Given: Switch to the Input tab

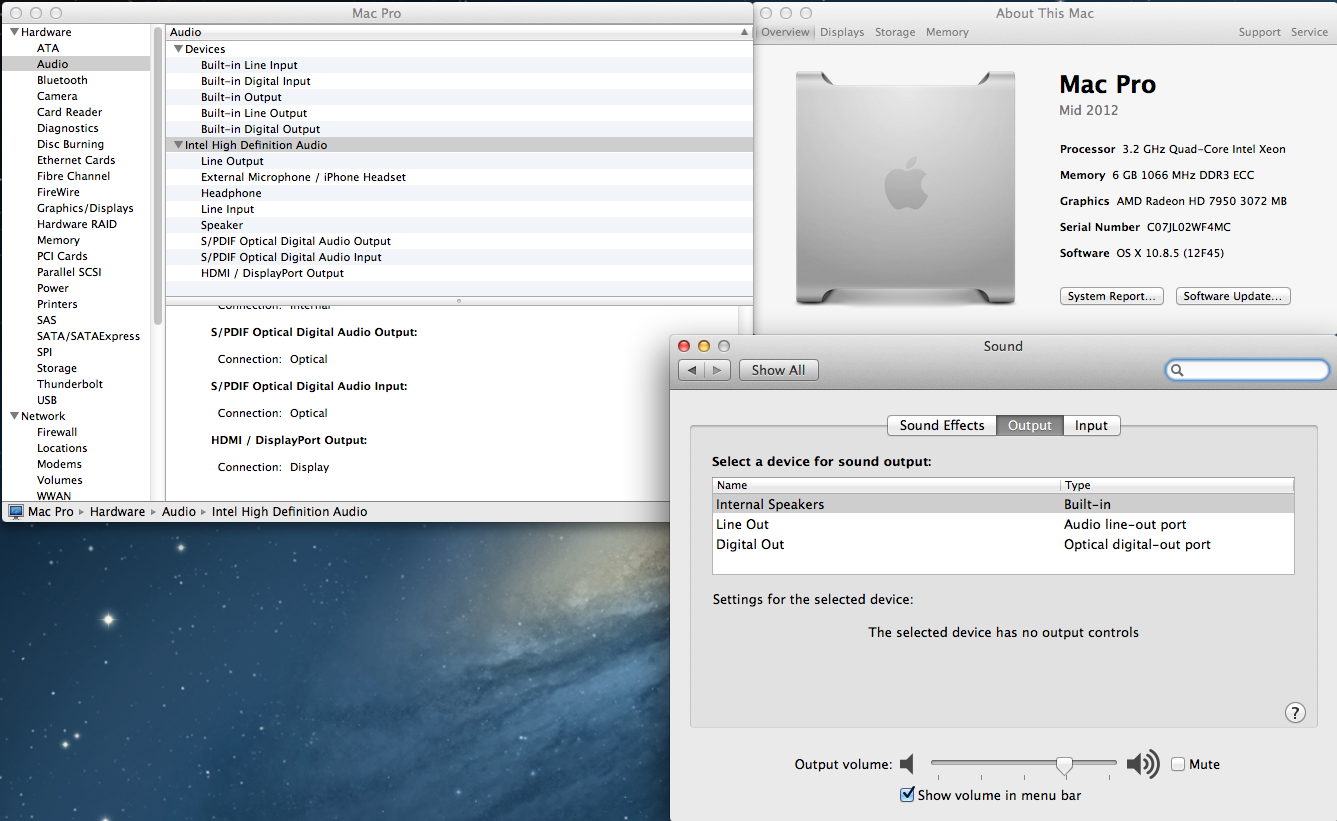Looking at the screenshot, I should click(x=1091, y=425).
